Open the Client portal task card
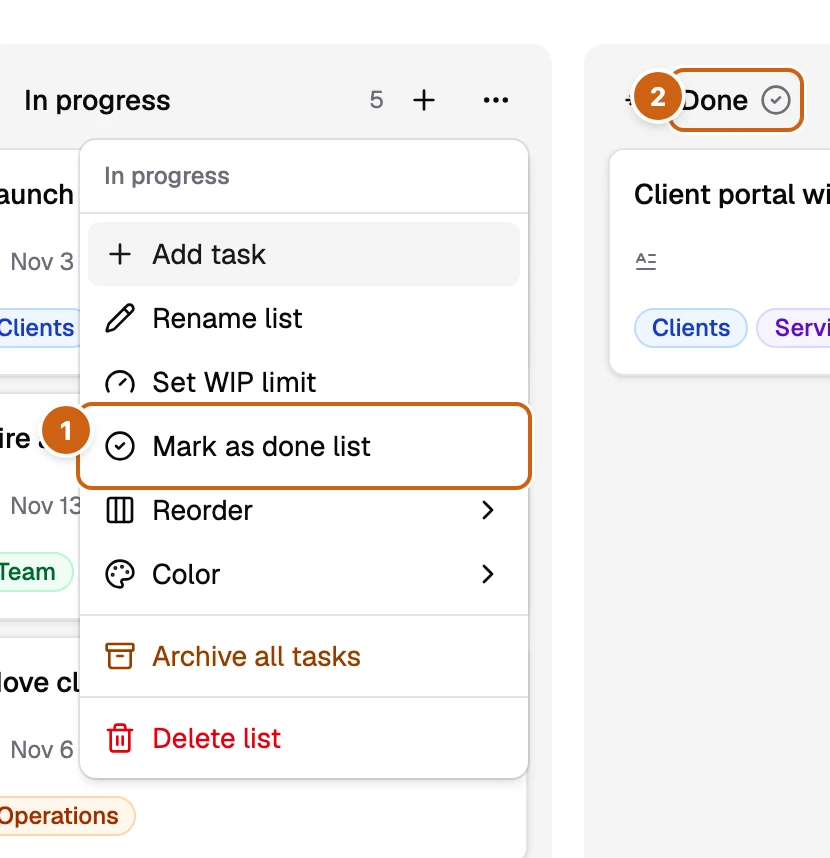 [720, 262]
